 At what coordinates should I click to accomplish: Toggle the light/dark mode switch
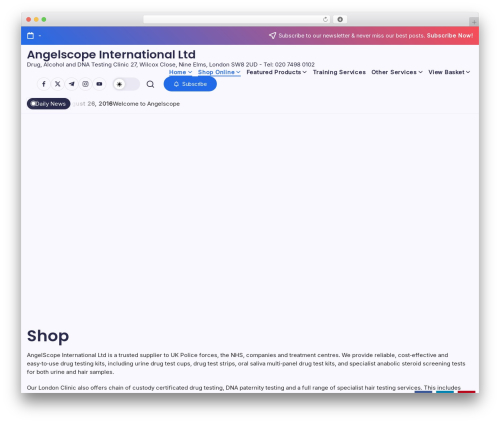tap(126, 84)
